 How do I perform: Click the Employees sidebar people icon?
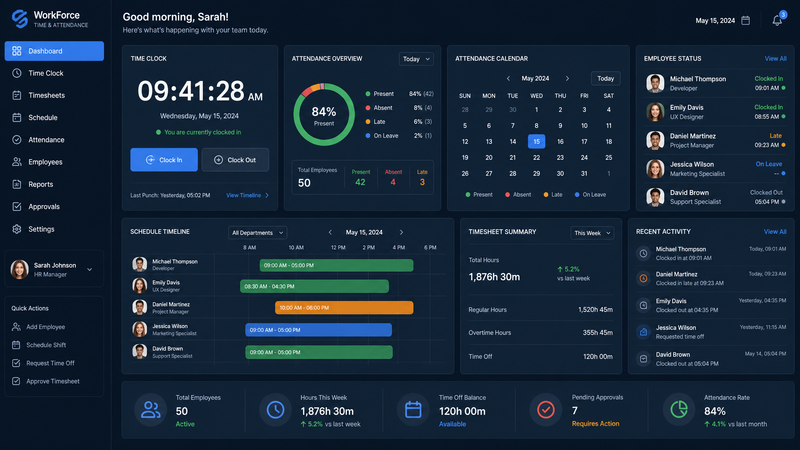click(x=17, y=162)
